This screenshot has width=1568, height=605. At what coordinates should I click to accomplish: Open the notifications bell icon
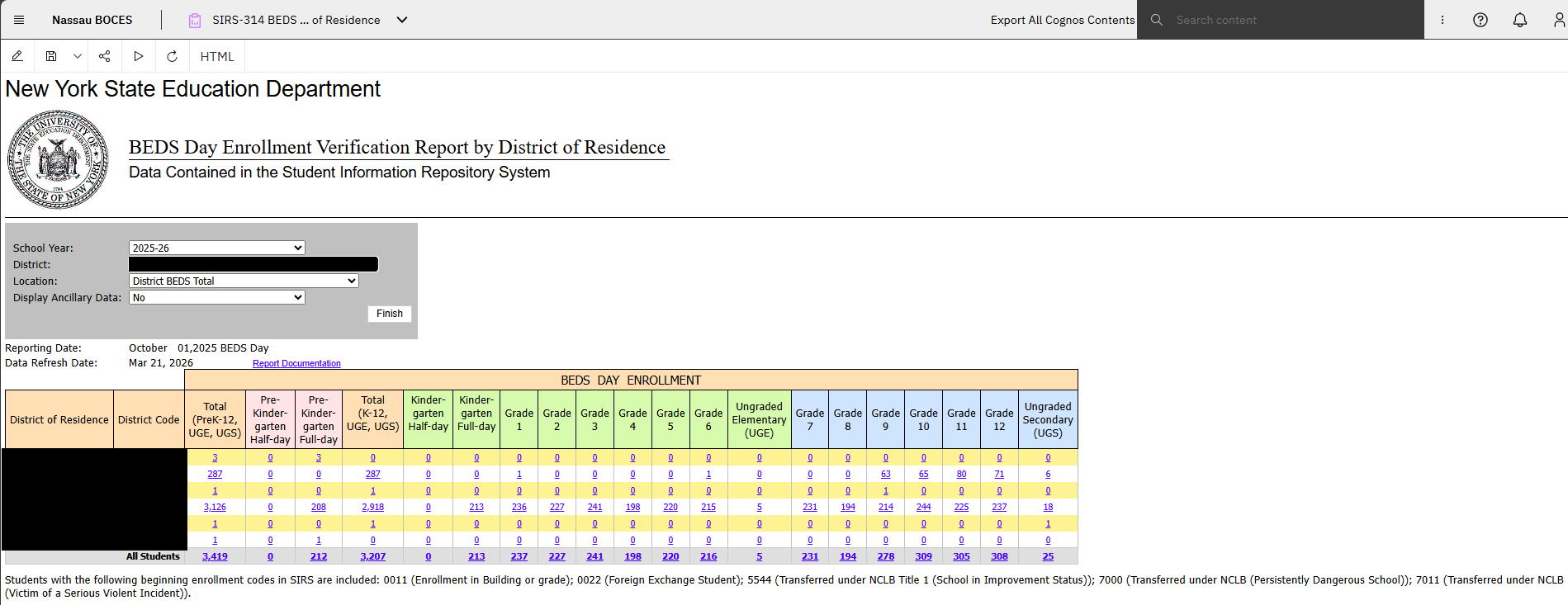point(1520,20)
